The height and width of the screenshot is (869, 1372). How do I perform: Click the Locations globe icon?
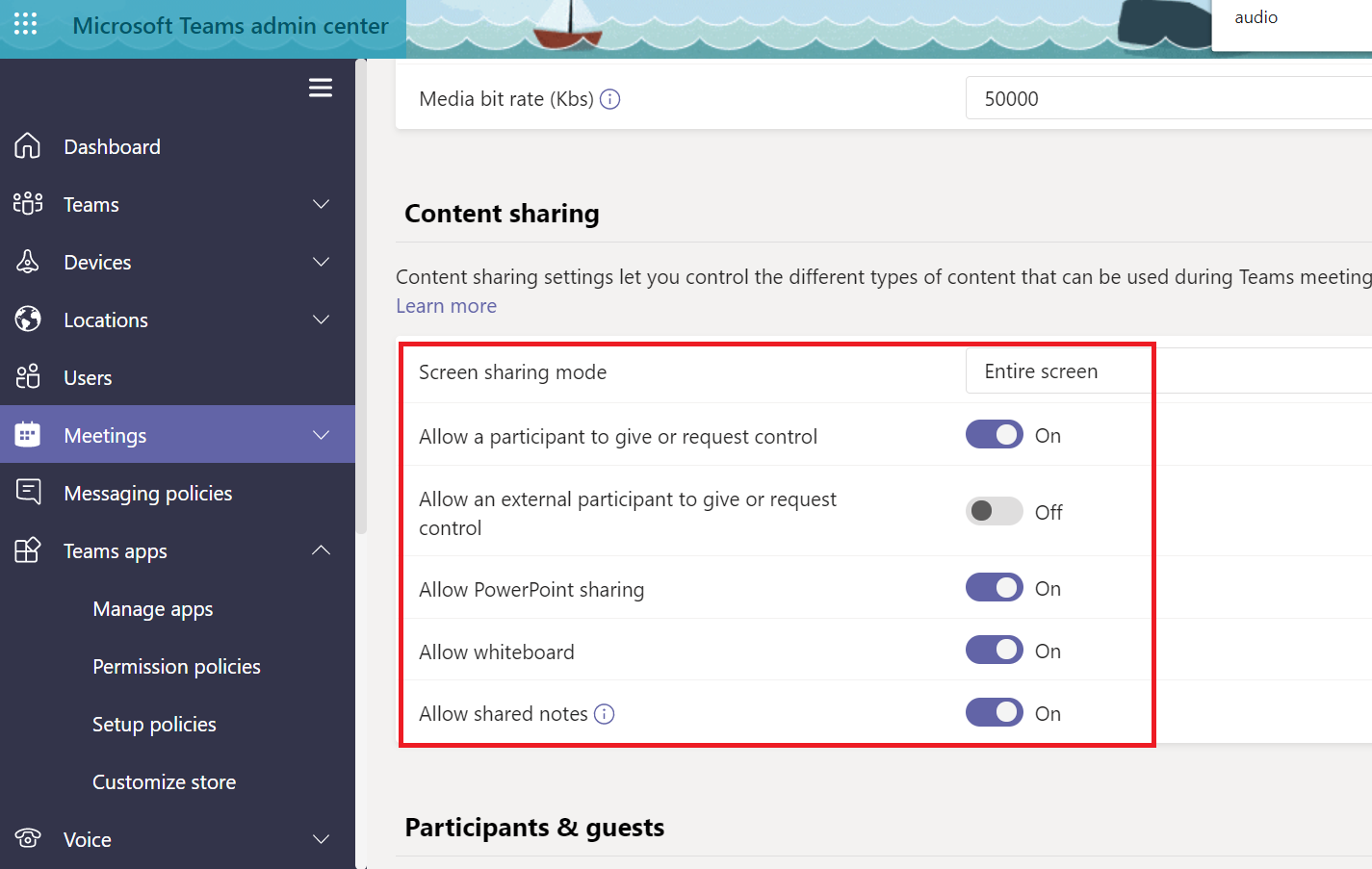pyautogui.click(x=28, y=319)
